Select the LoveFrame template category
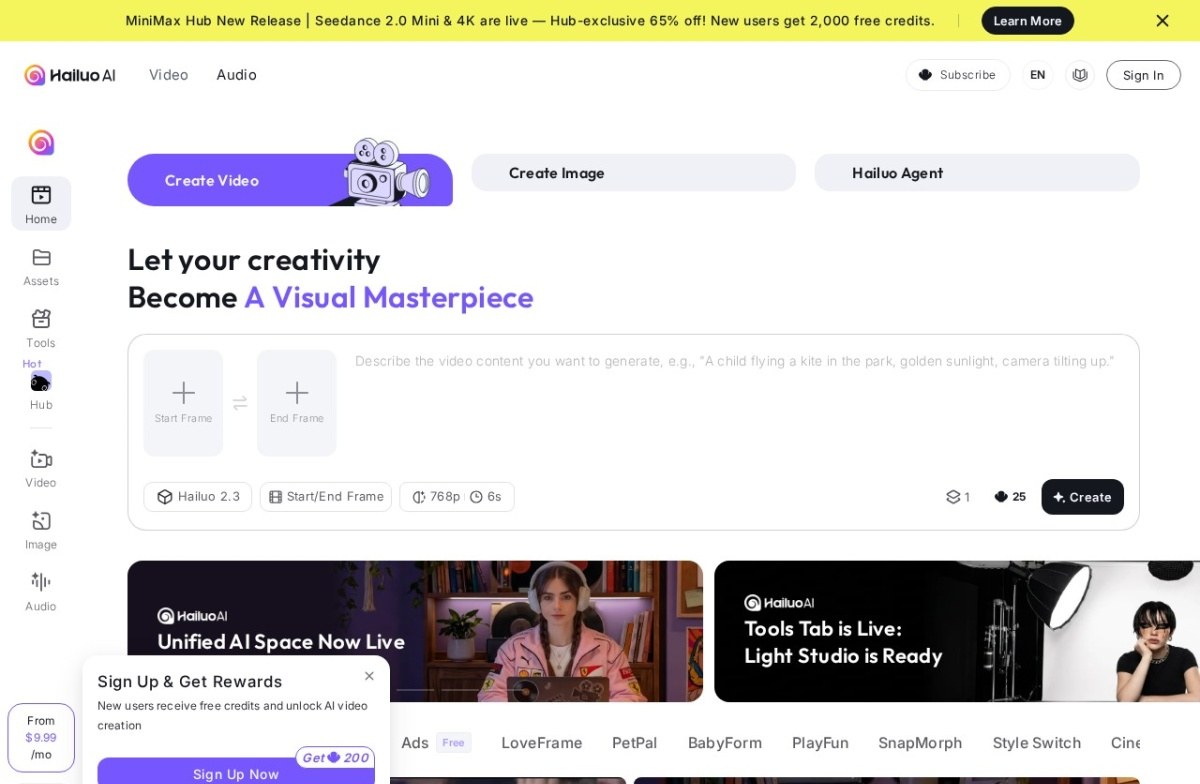The image size is (1200, 784). pos(542,743)
